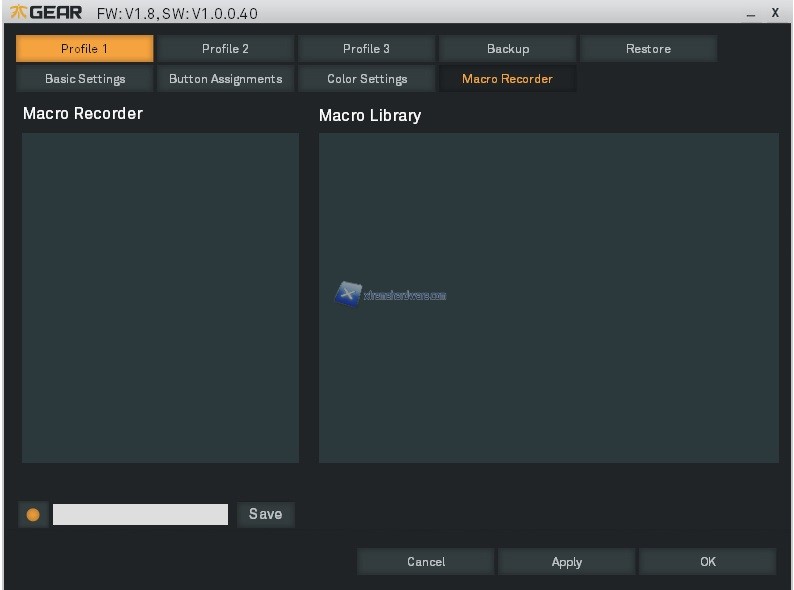Click the Backup button

coord(507,48)
